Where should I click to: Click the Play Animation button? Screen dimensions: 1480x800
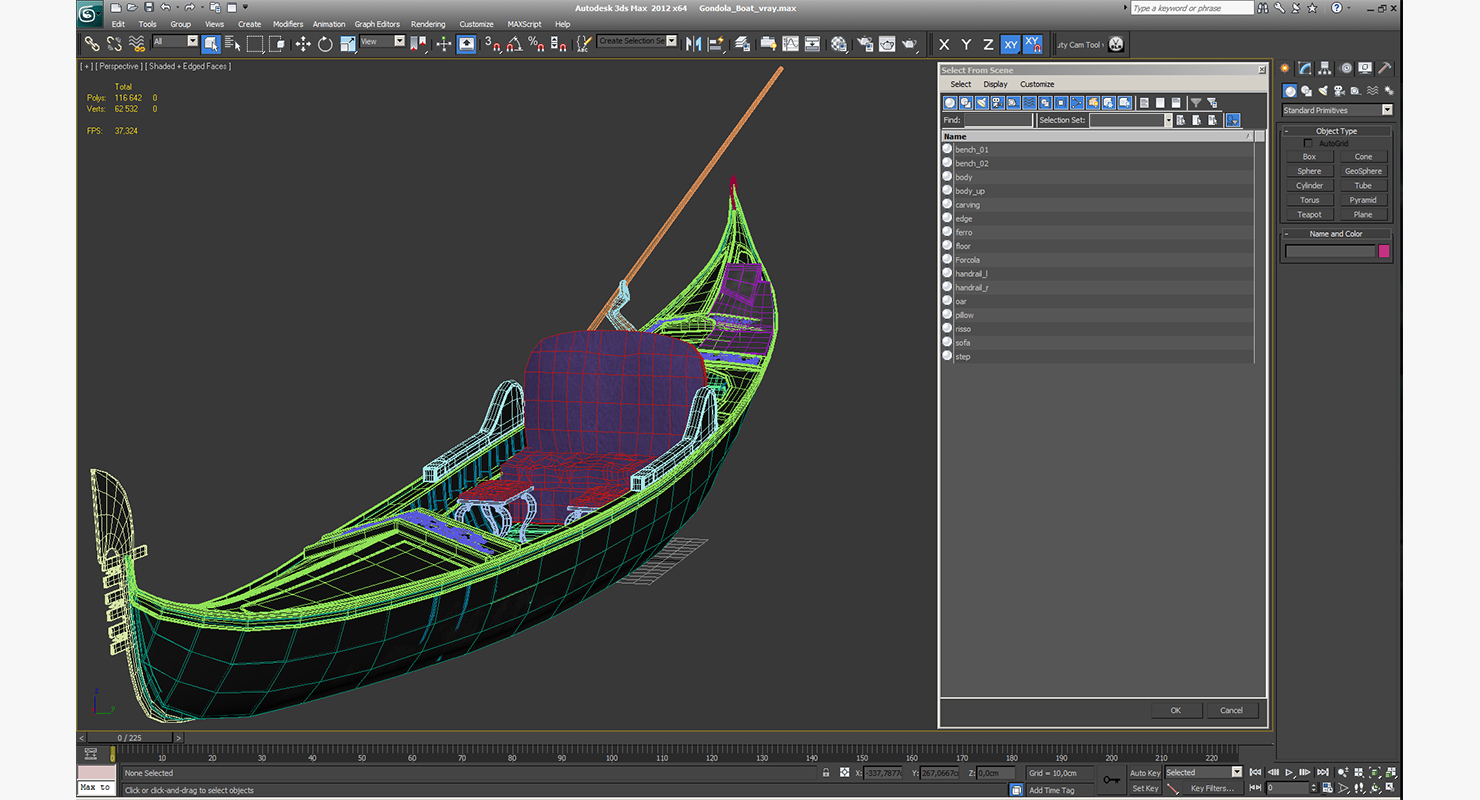[x=1289, y=772]
